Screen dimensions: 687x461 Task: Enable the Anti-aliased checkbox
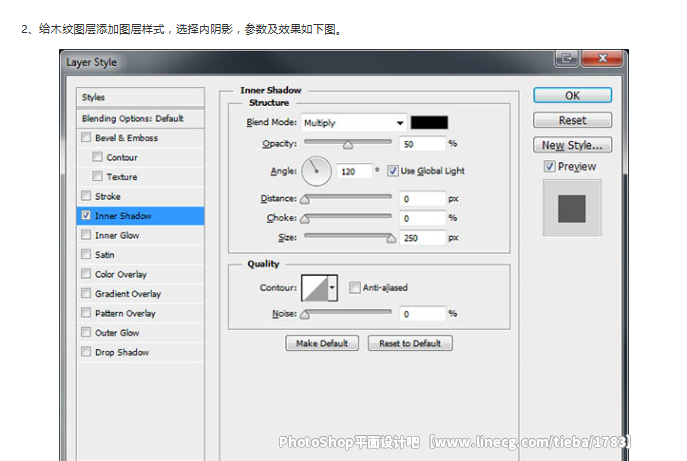coord(354,287)
